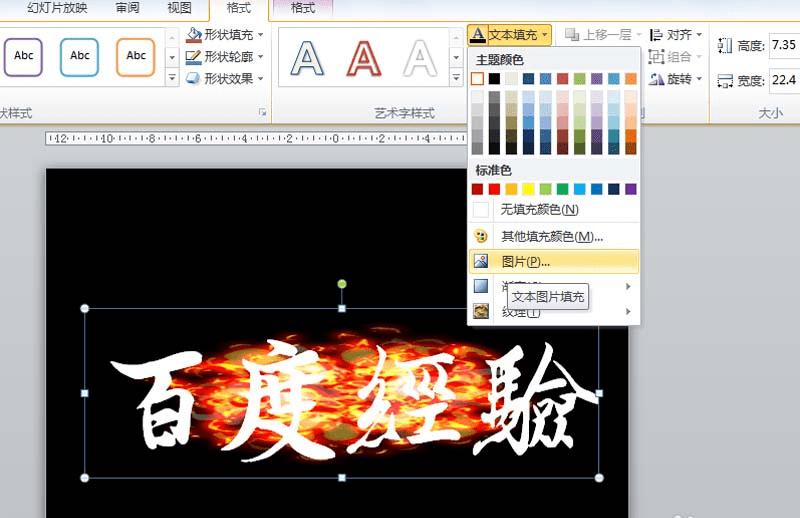Toggle the 文本填充 dropdown arrow
The image size is (800, 518).
[x=545, y=35]
